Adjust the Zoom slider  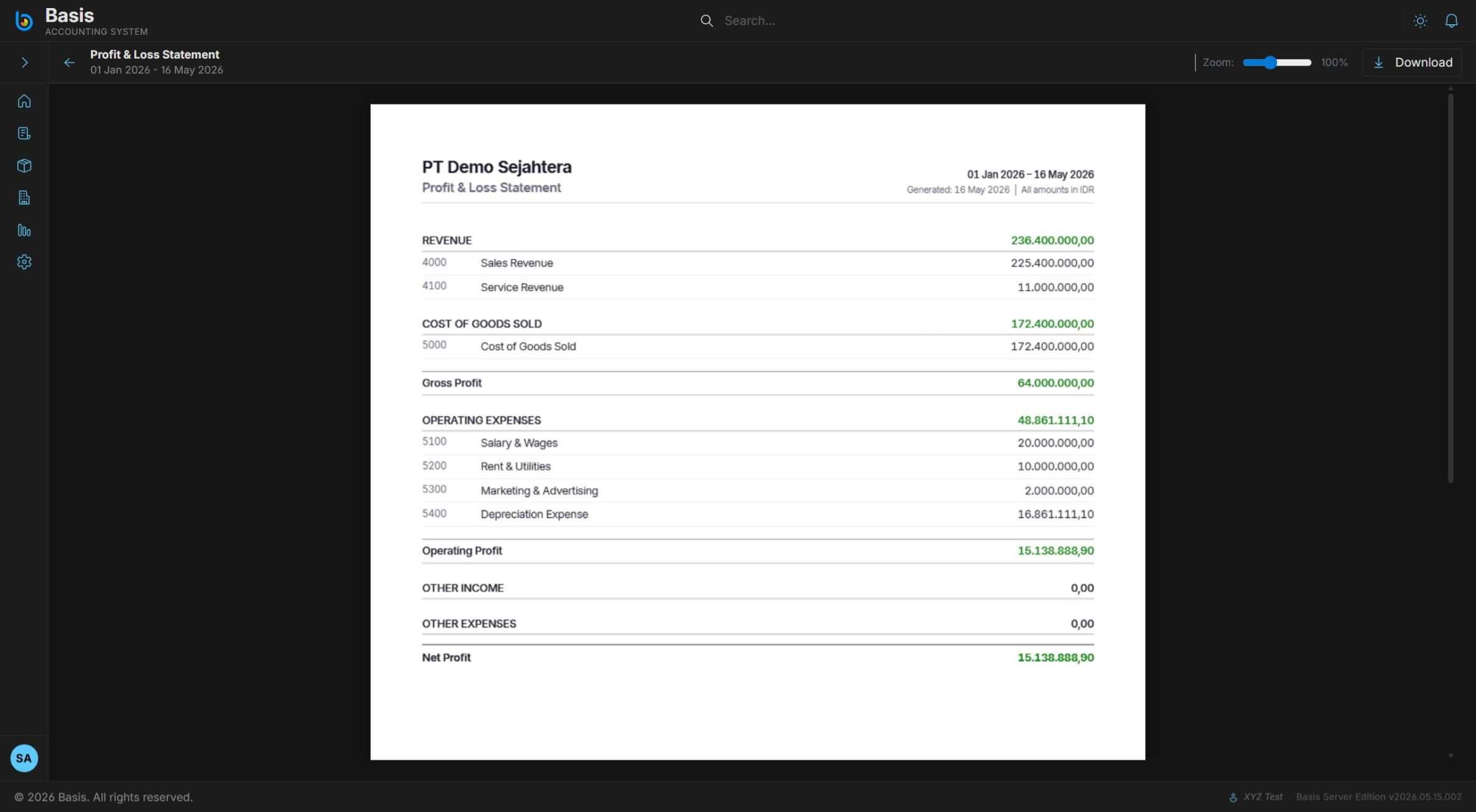(1277, 62)
